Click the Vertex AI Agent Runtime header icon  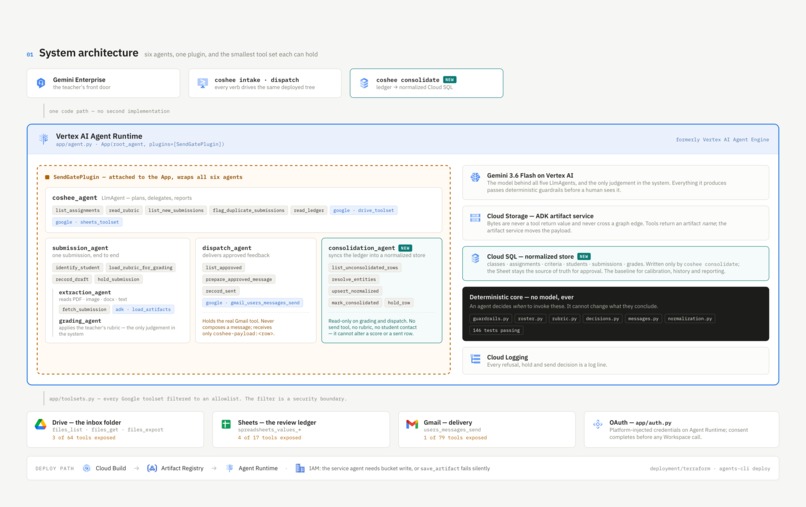point(44,138)
